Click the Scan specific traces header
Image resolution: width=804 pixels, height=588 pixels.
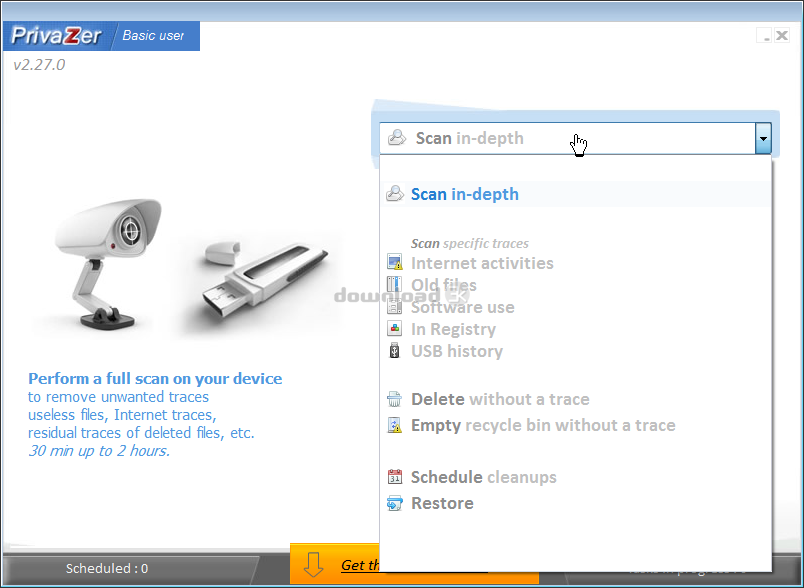[x=470, y=243]
